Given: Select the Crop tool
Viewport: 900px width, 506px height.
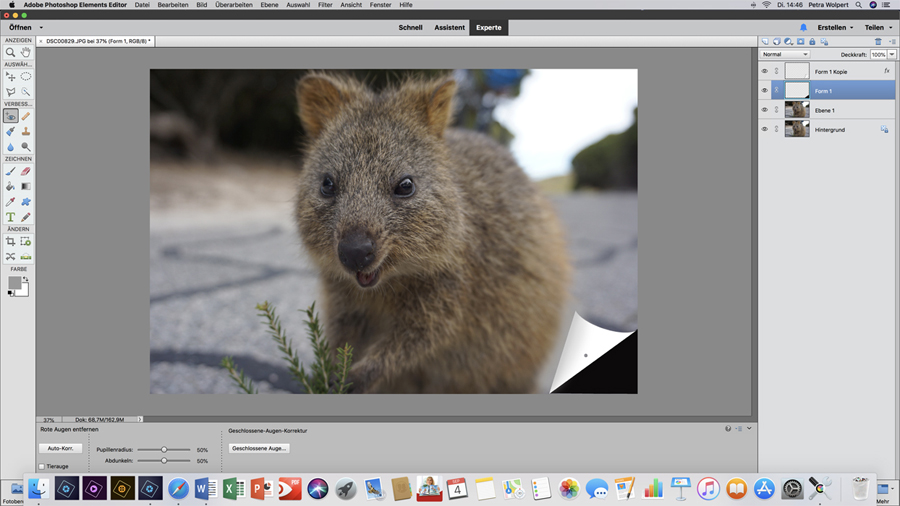Looking at the screenshot, I should coord(10,242).
